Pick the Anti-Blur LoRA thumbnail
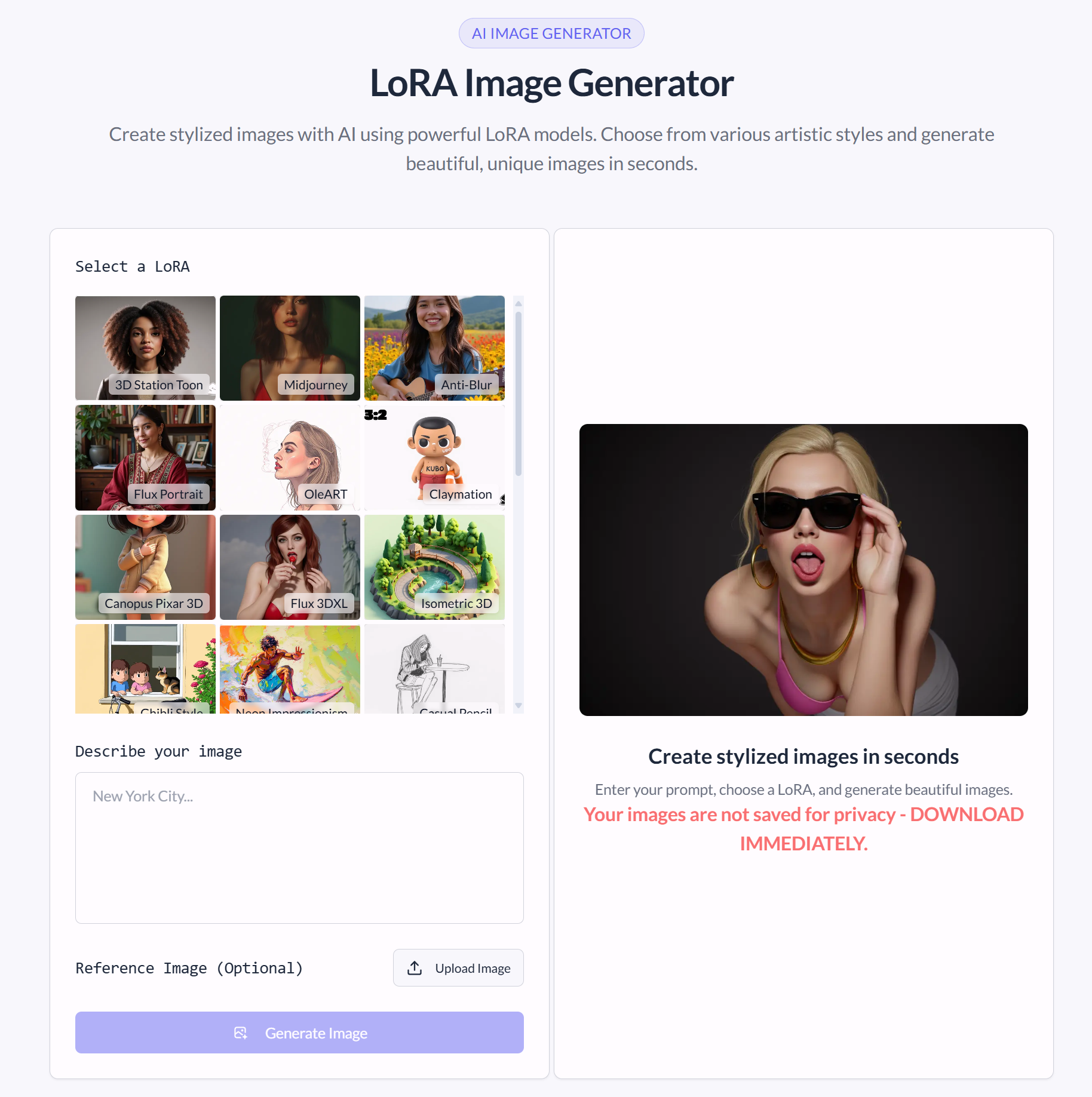 [434, 348]
